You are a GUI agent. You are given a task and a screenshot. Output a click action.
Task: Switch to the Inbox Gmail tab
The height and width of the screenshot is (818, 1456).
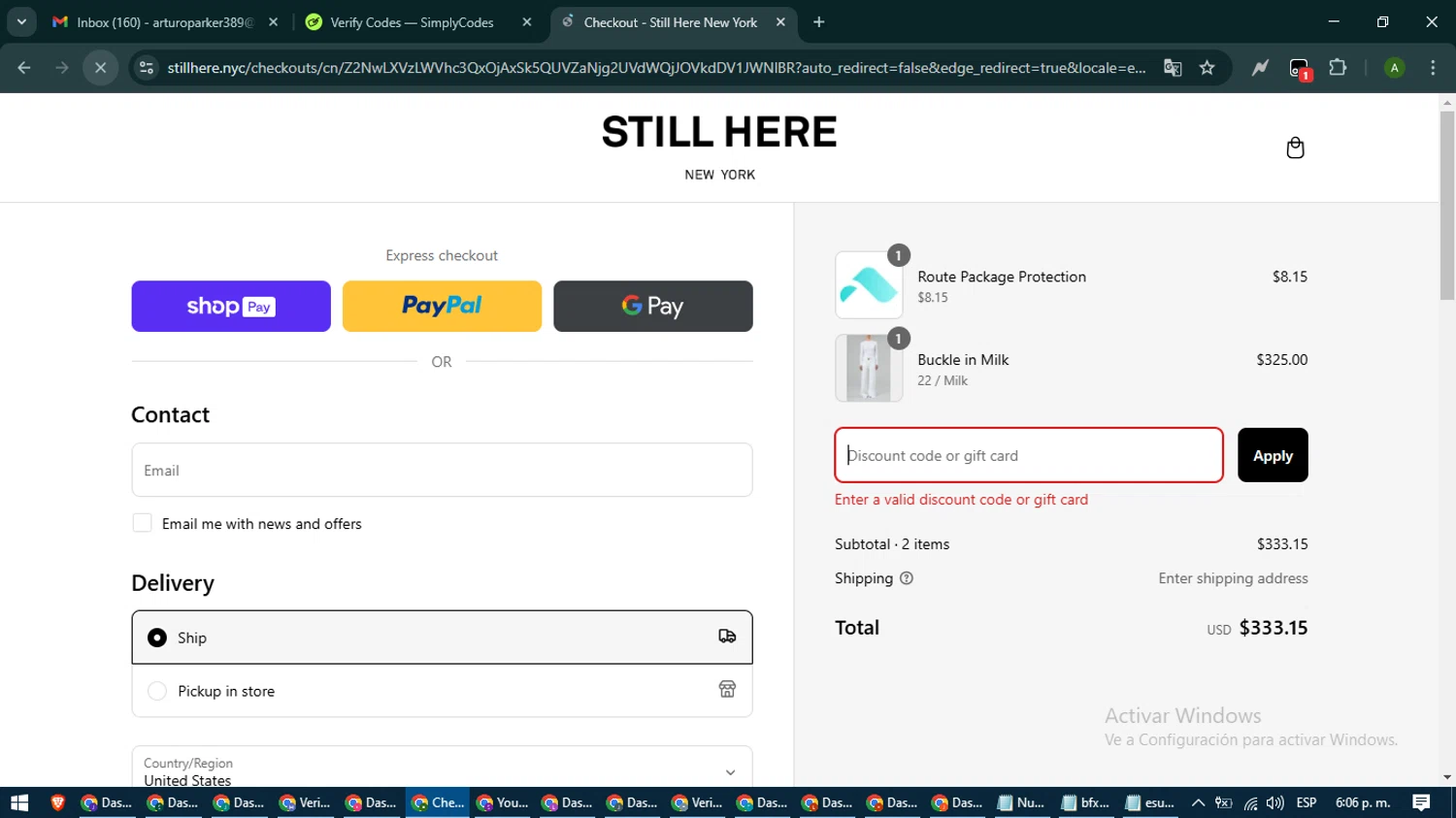165,21
